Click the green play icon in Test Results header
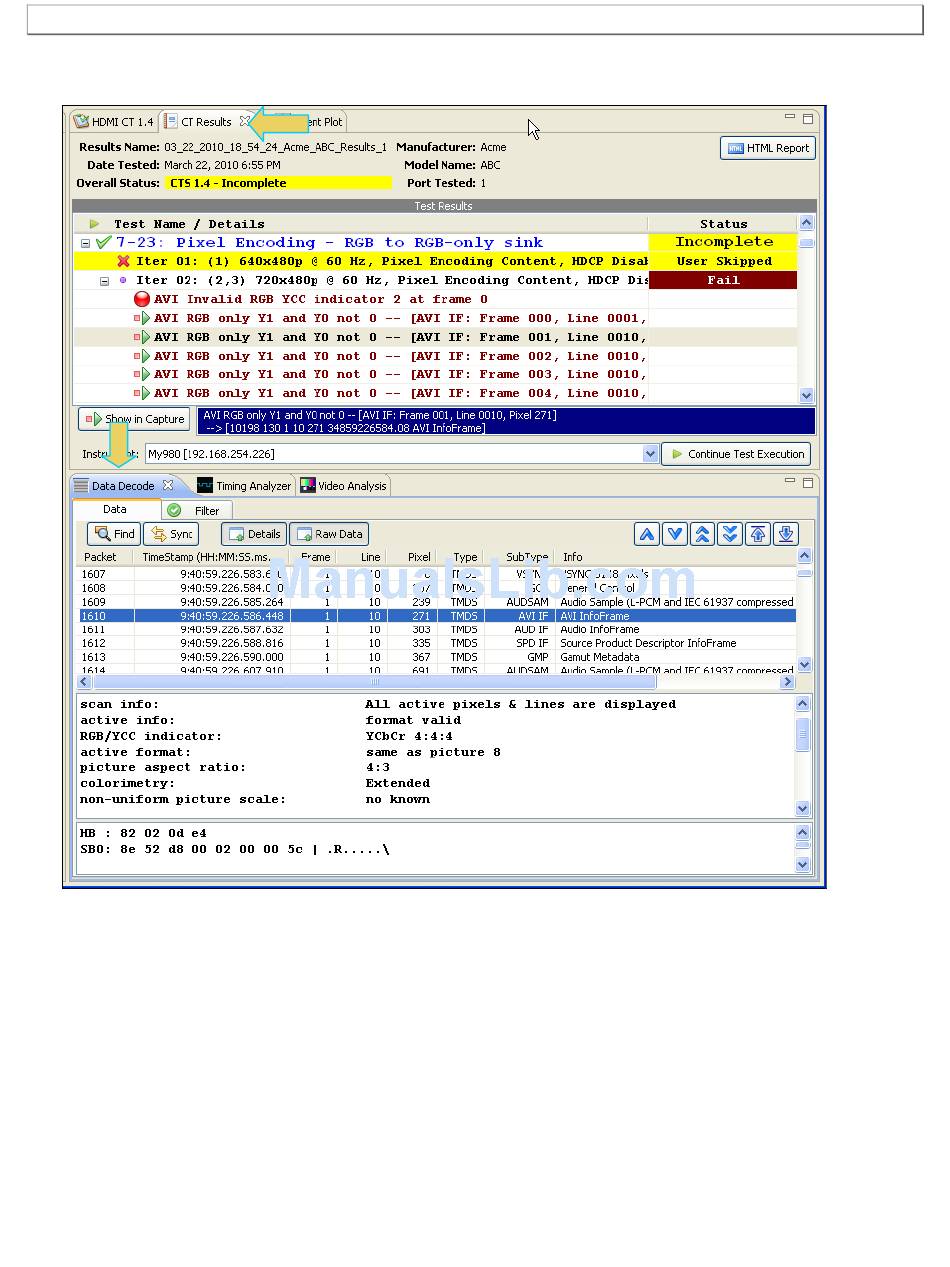The width and height of the screenshot is (950, 1267). (x=94, y=224)
